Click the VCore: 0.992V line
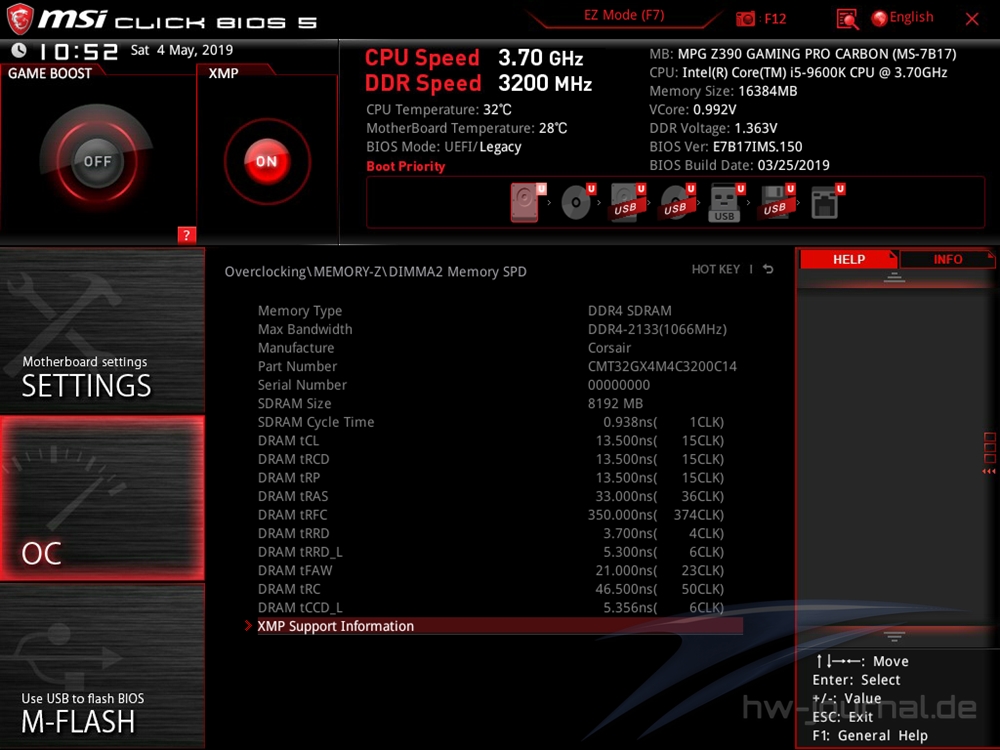This screenshot has width=1000, height=750. 693,109
